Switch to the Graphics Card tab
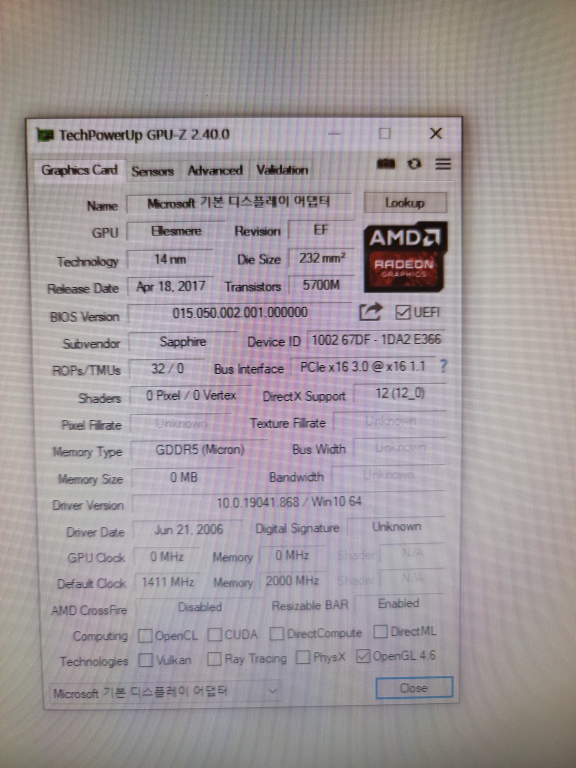Screen dimensions: 576x768 click(x=79, y=170)
